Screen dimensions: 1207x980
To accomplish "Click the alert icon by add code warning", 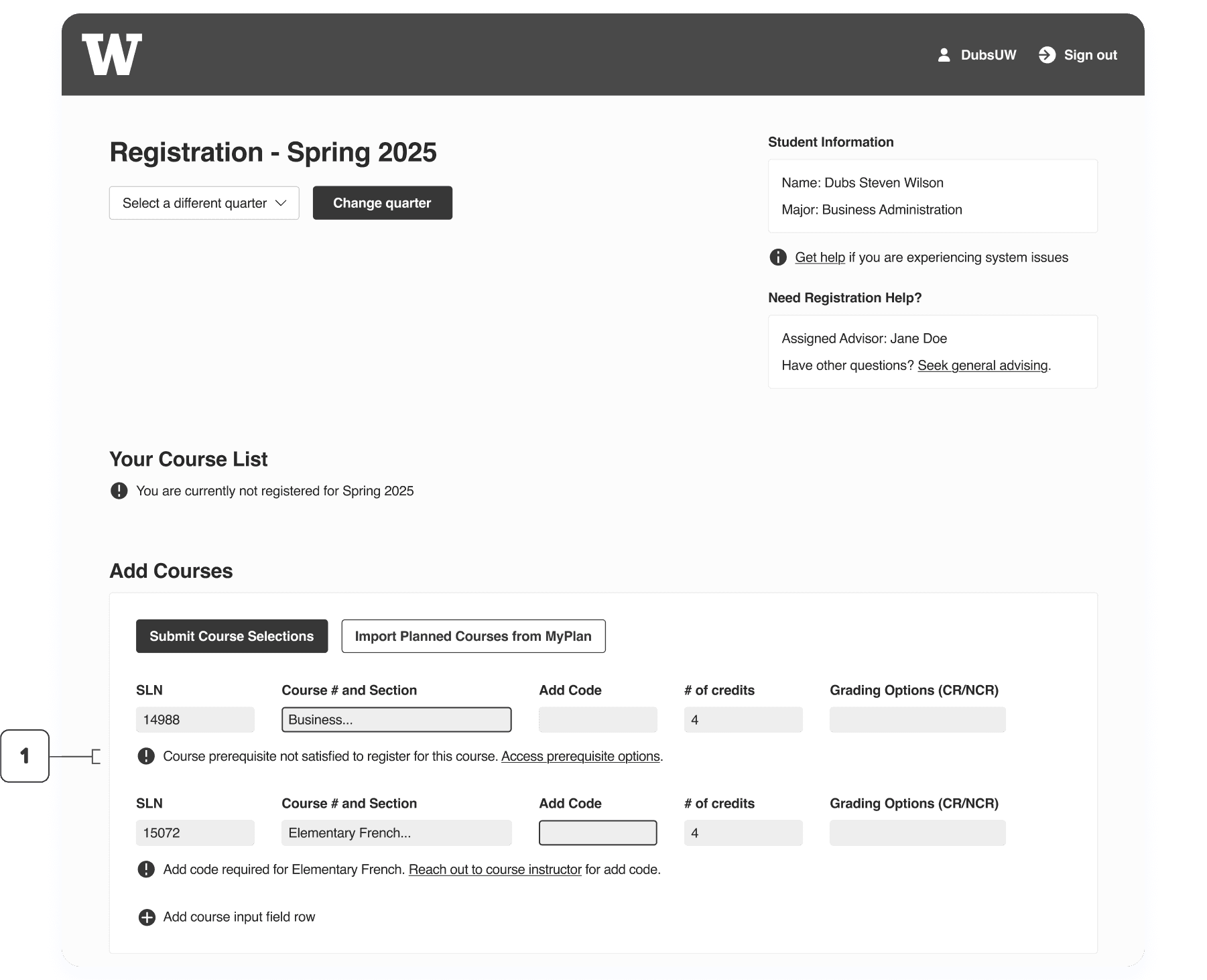I will (146, 869).
